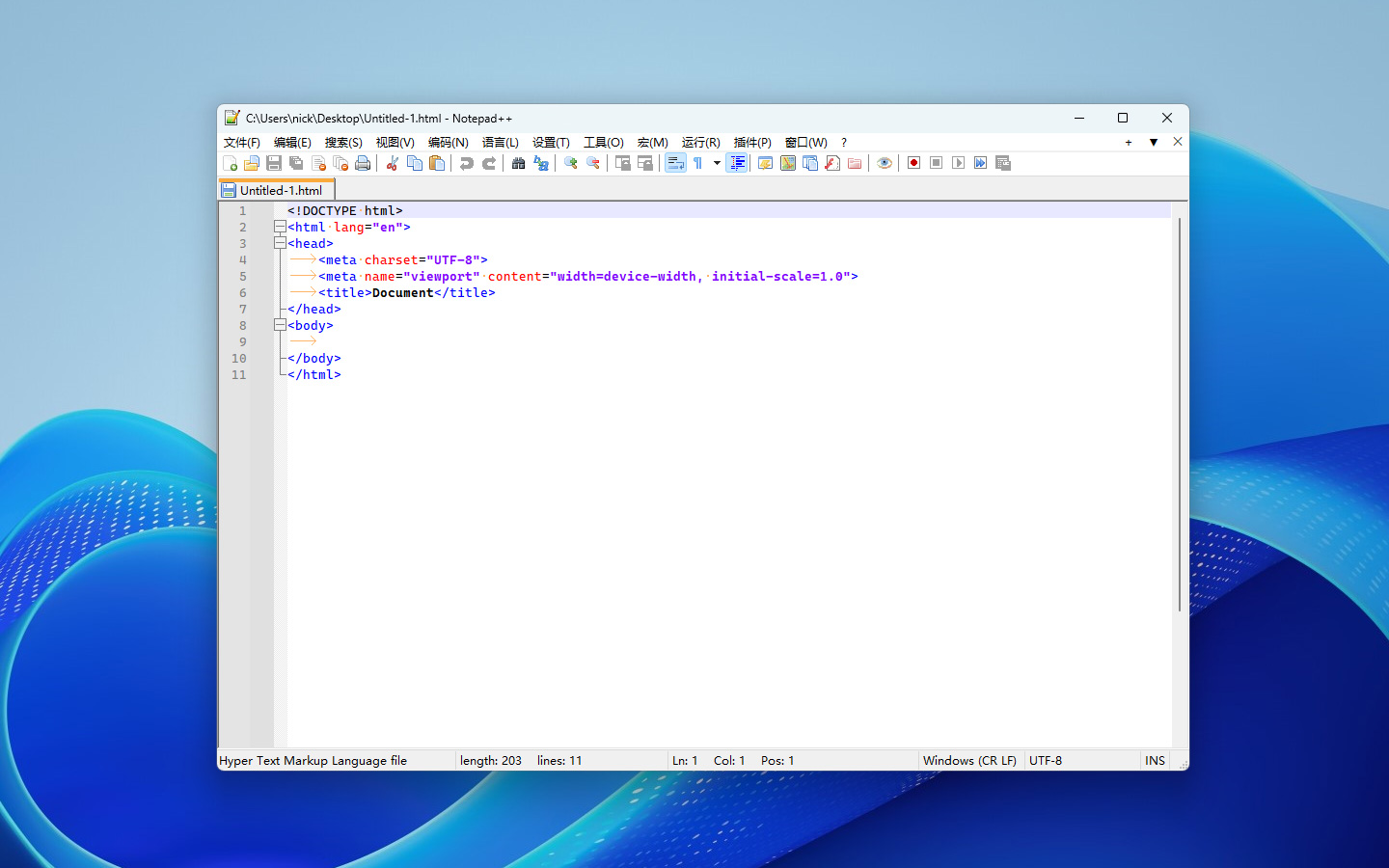Click the plus button in the menu bar
1389x868 pixels.
(x=1129, y=142)
